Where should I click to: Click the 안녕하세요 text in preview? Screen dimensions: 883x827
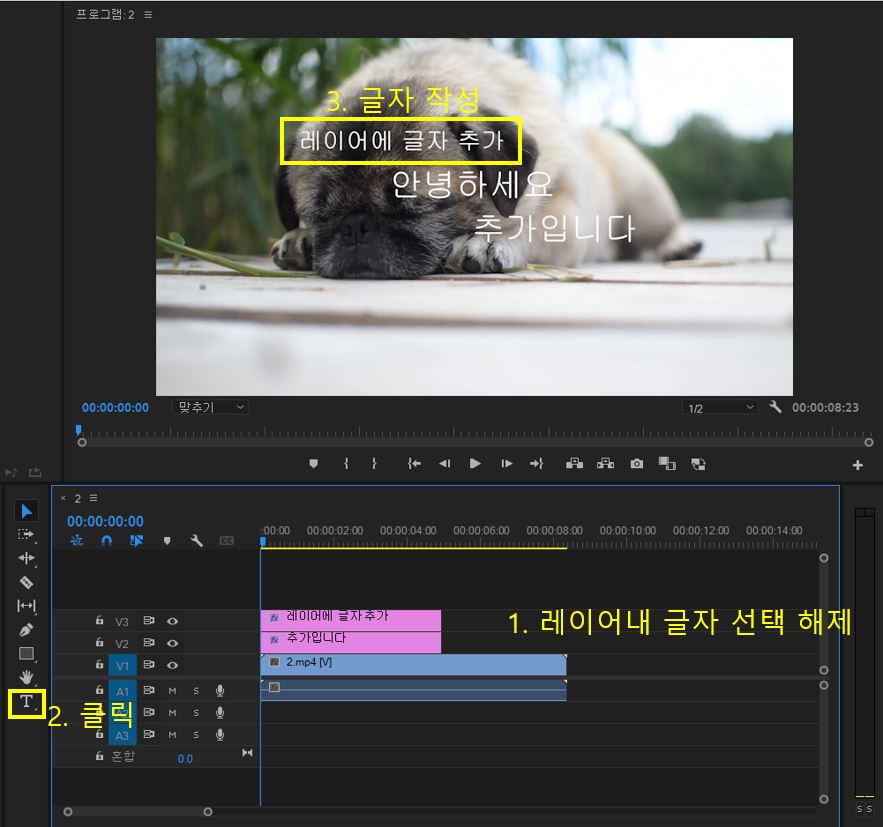[472, 185]
